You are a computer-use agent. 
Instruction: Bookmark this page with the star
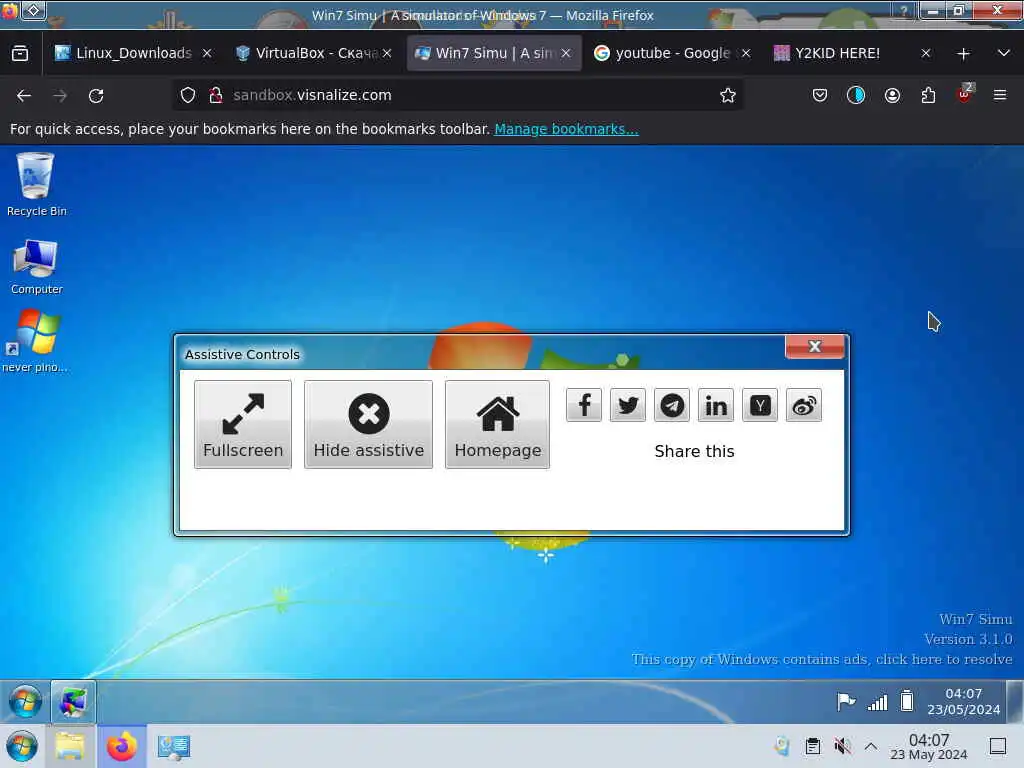point(728,95)
